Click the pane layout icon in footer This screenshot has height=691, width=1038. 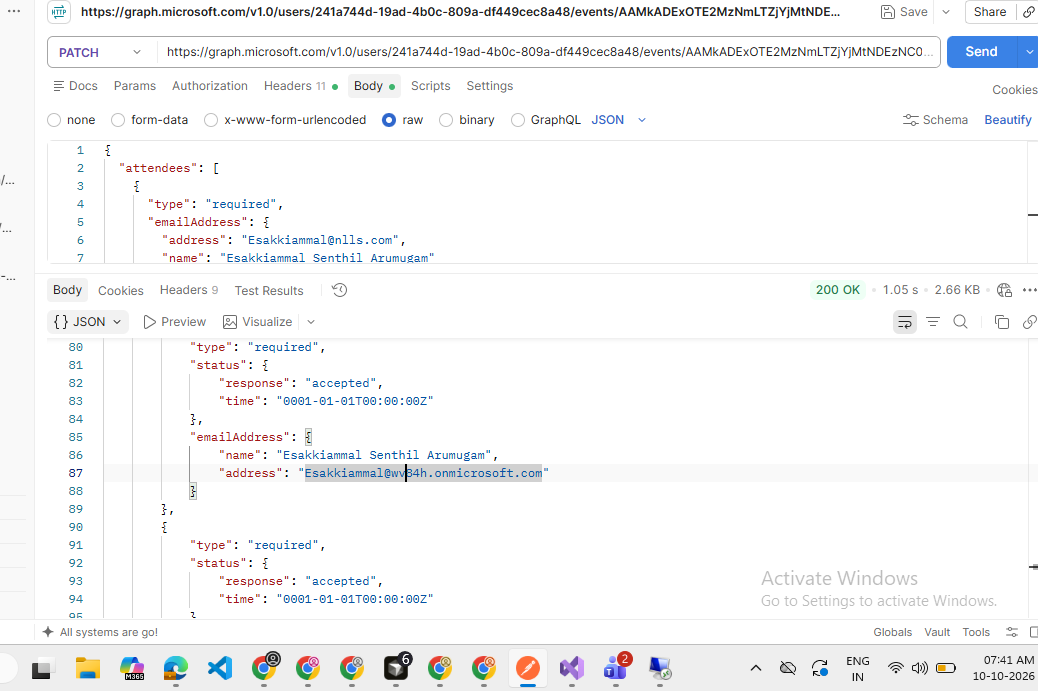coord(1033,632)
